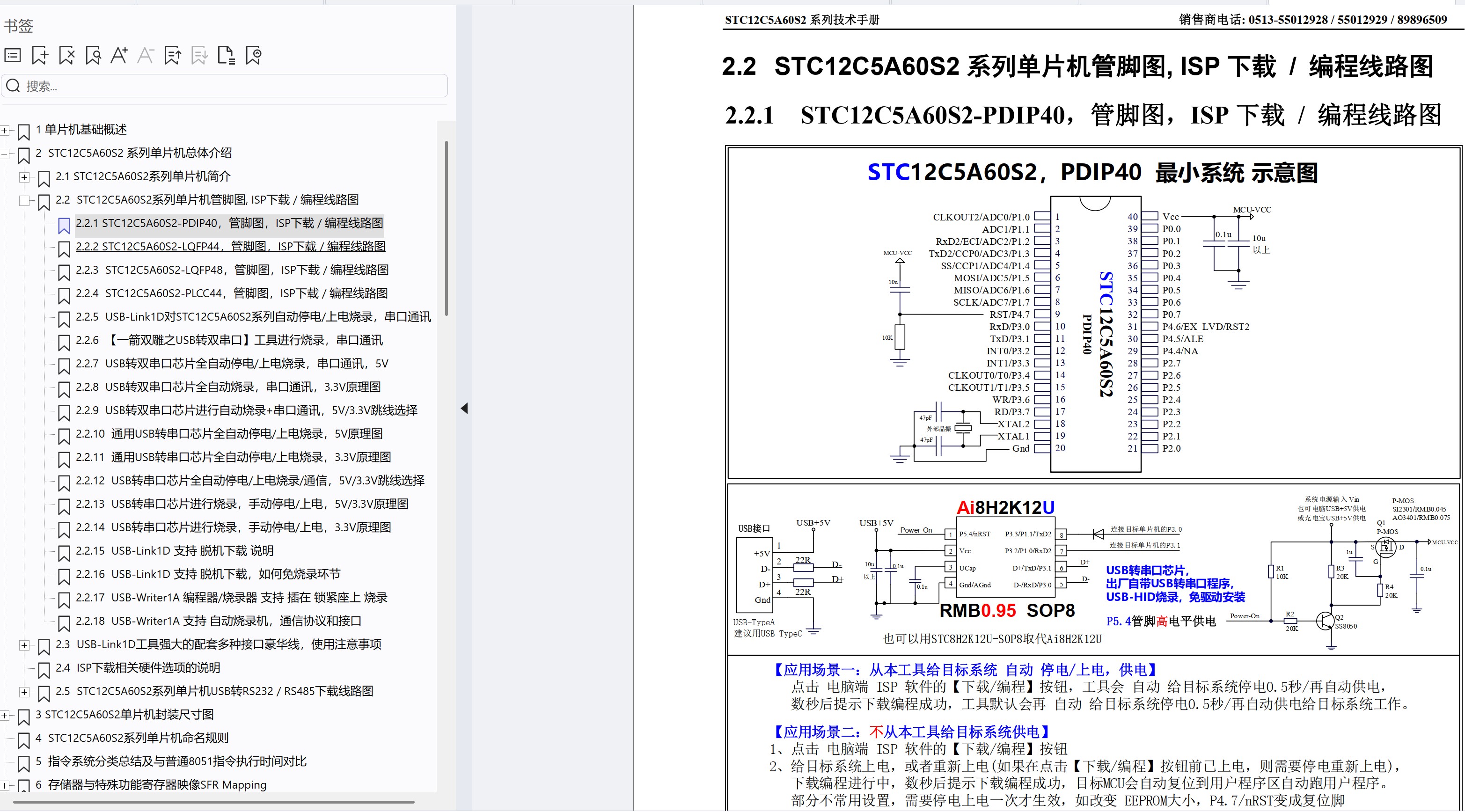This screenshot has width=1465, height=812.
Task: Click the bookmark with circled arrow icon
Action: [x=253, y=55]
